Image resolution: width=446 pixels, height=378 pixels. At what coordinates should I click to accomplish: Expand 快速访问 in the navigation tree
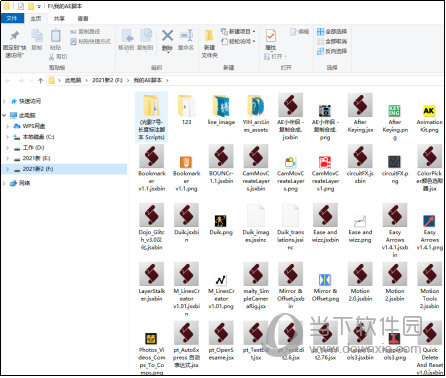pyautogui.click(x=4, y=101)
